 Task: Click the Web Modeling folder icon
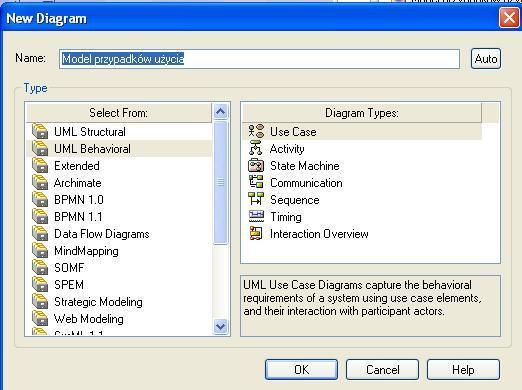tap(40, 318)
